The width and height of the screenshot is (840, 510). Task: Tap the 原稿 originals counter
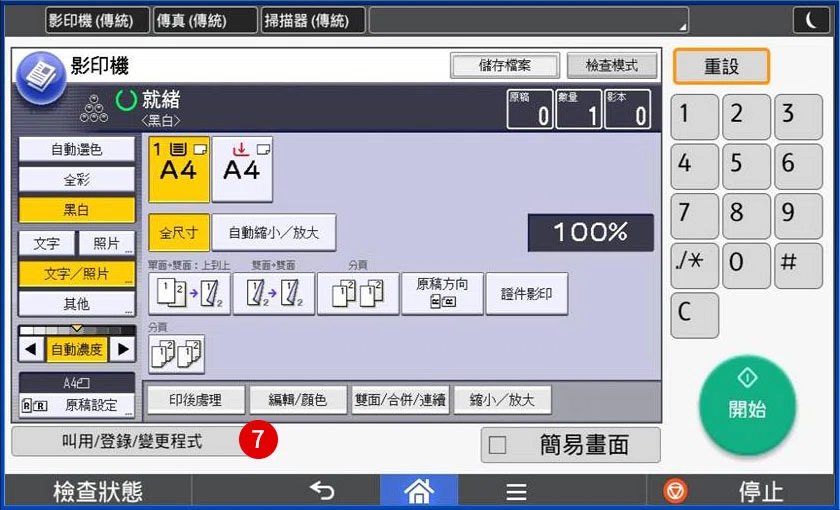pyautogui.click(x=530, y=109)
